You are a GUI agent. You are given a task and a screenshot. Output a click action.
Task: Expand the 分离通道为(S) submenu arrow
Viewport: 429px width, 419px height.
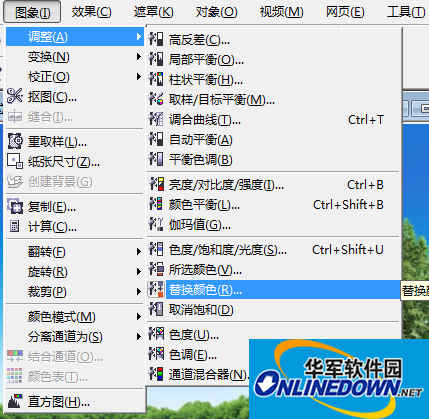coord(139,336)
